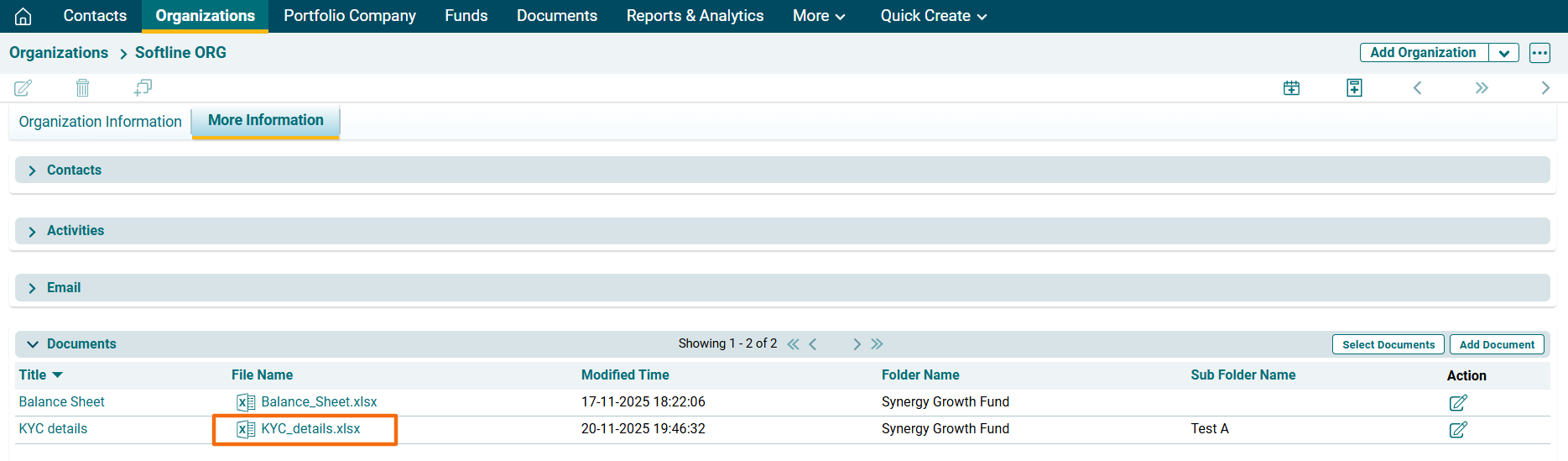
Task: Edit the KYC details document row
Action: pyautogui.click(x=1457, y=430)
